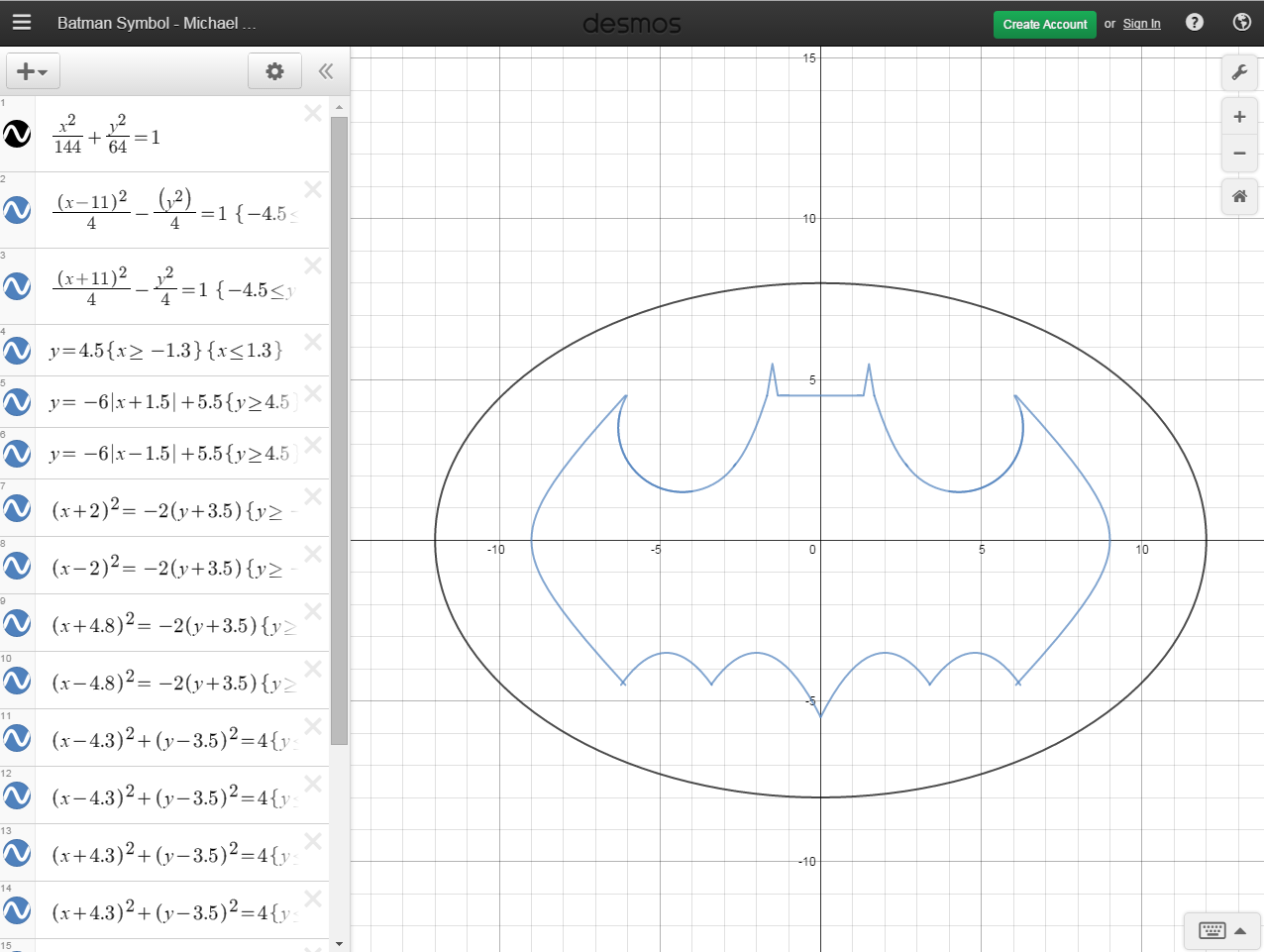Viewport: 1264px width, 952px height.
Task: Toggle visibility icon of expression 11
Action: (x=17, y=738)
